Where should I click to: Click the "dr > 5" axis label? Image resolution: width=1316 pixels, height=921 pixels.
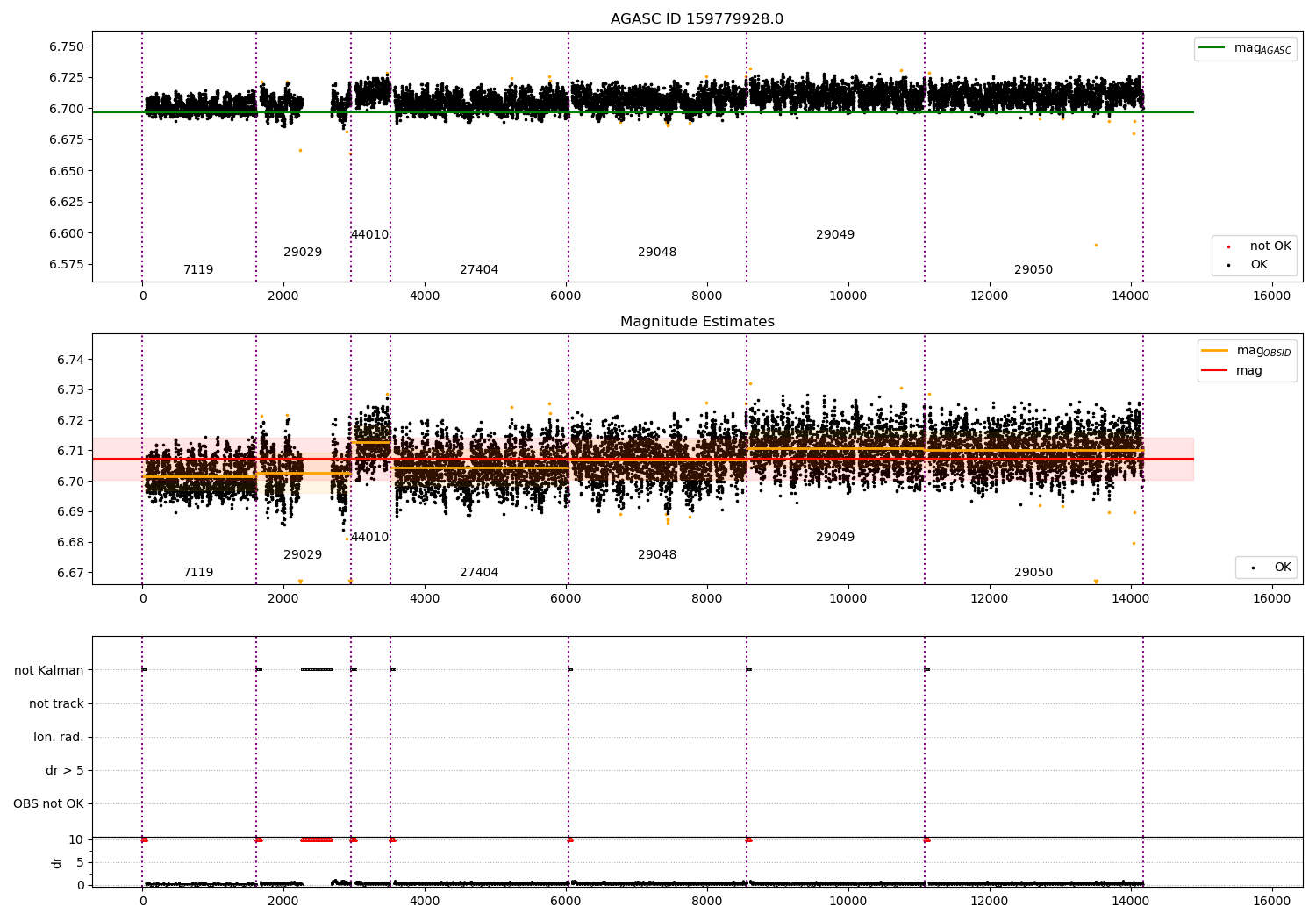(65, 770)
